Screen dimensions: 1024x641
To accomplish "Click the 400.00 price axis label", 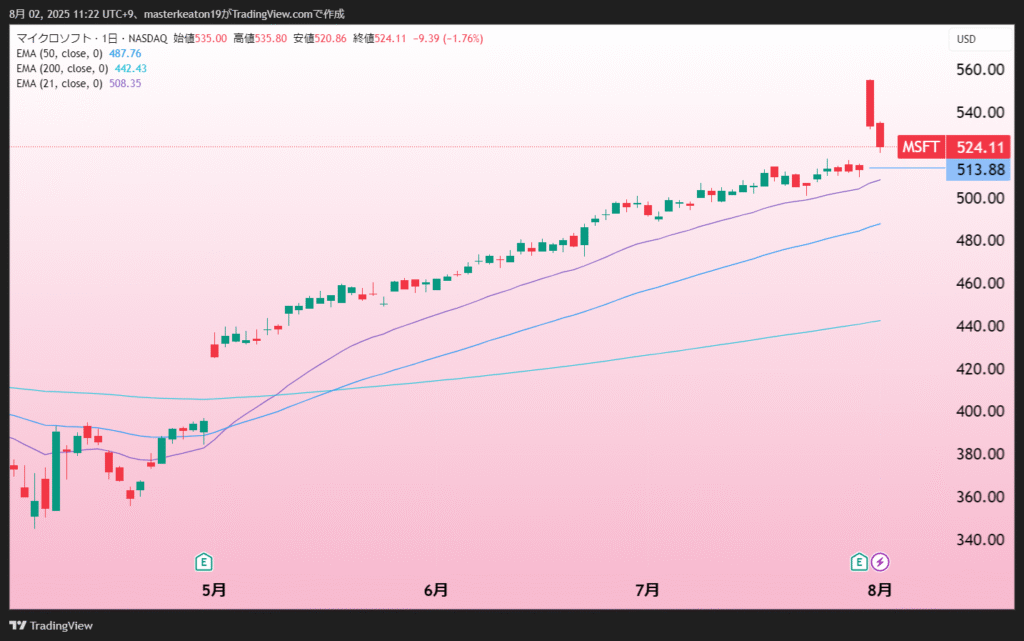I will pos(980,411).
